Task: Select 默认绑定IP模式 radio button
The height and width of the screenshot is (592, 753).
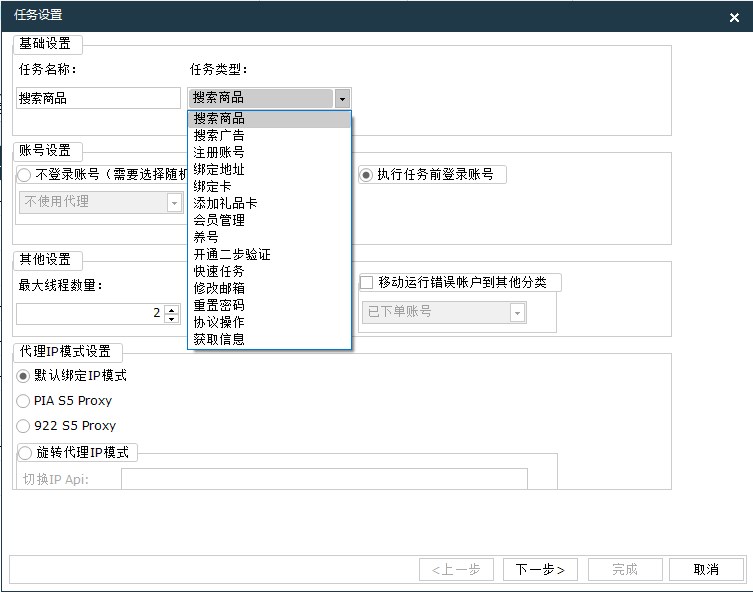Action: (23, 376)
